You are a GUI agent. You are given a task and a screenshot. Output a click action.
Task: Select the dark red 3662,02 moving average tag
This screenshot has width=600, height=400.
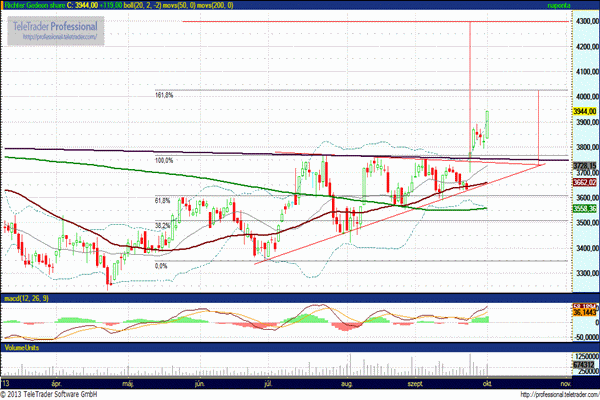[x=585, y=182]
